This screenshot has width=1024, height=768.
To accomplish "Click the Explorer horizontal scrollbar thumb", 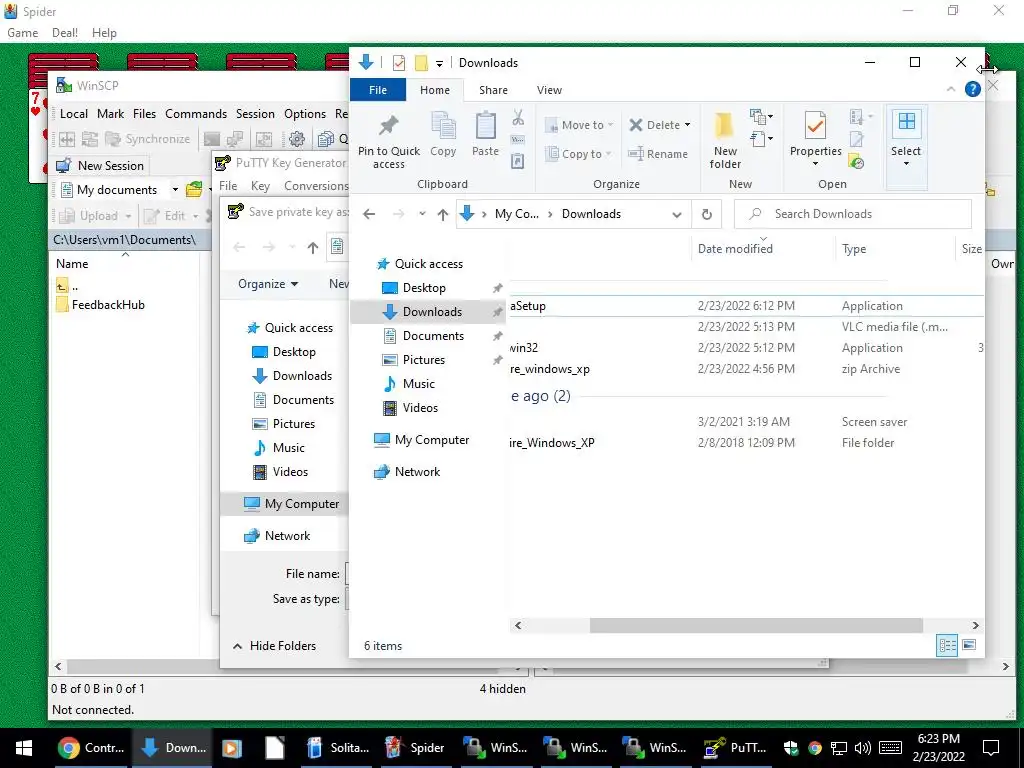I will pyautogui.click(x=756, y=626).
